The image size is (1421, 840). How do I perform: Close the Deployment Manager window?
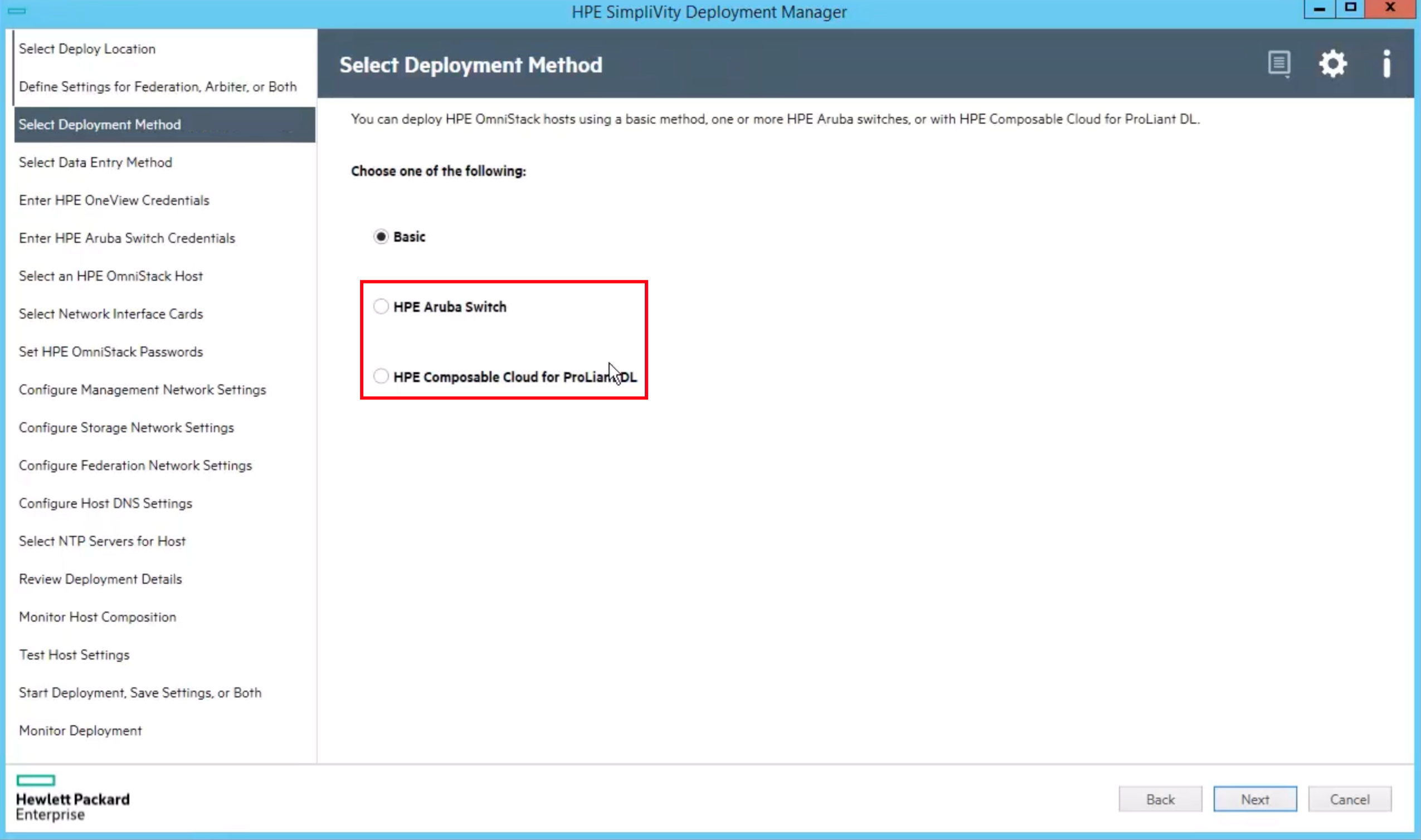(1390, 9)
